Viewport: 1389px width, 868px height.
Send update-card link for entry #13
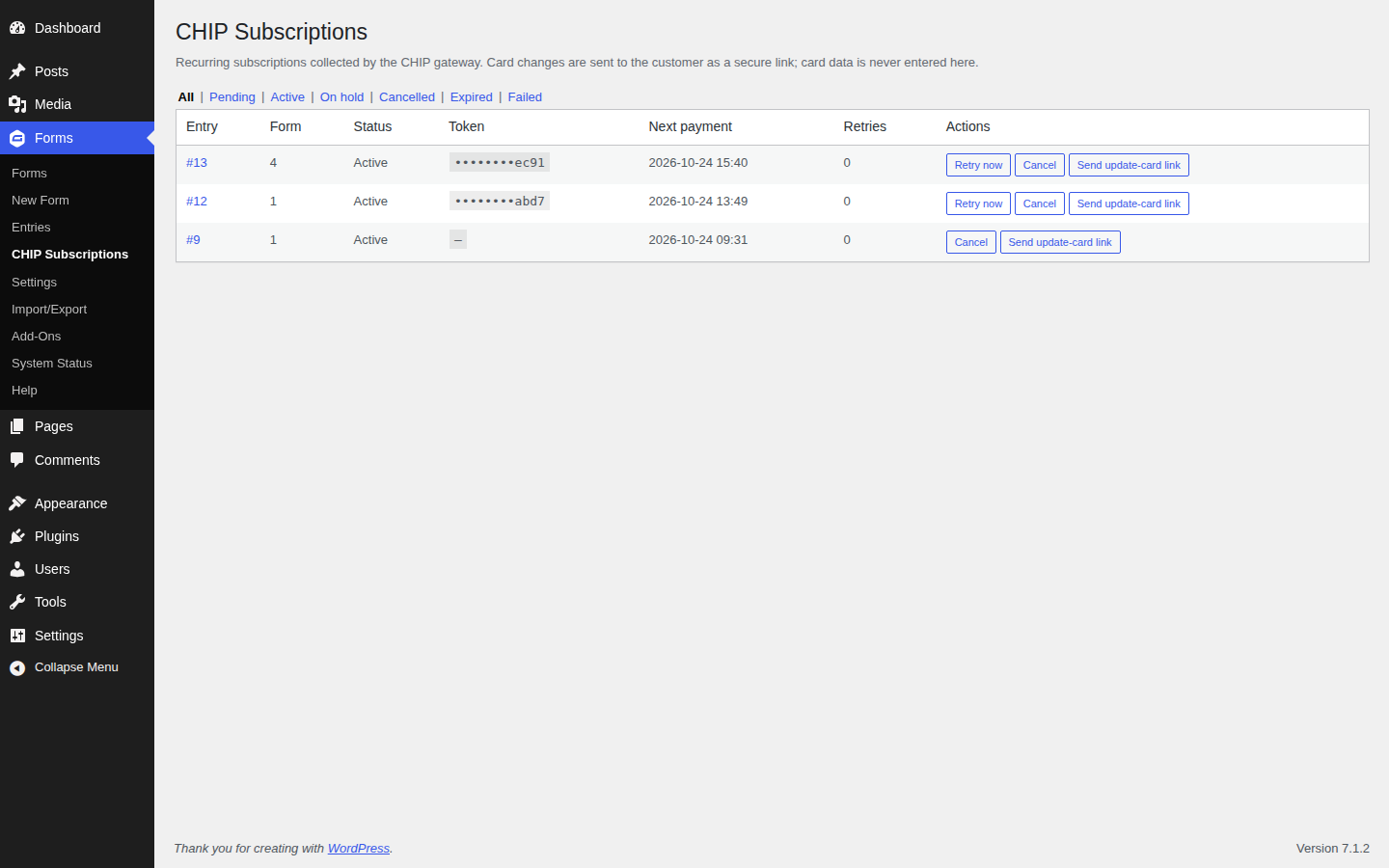pos(1129,165)
